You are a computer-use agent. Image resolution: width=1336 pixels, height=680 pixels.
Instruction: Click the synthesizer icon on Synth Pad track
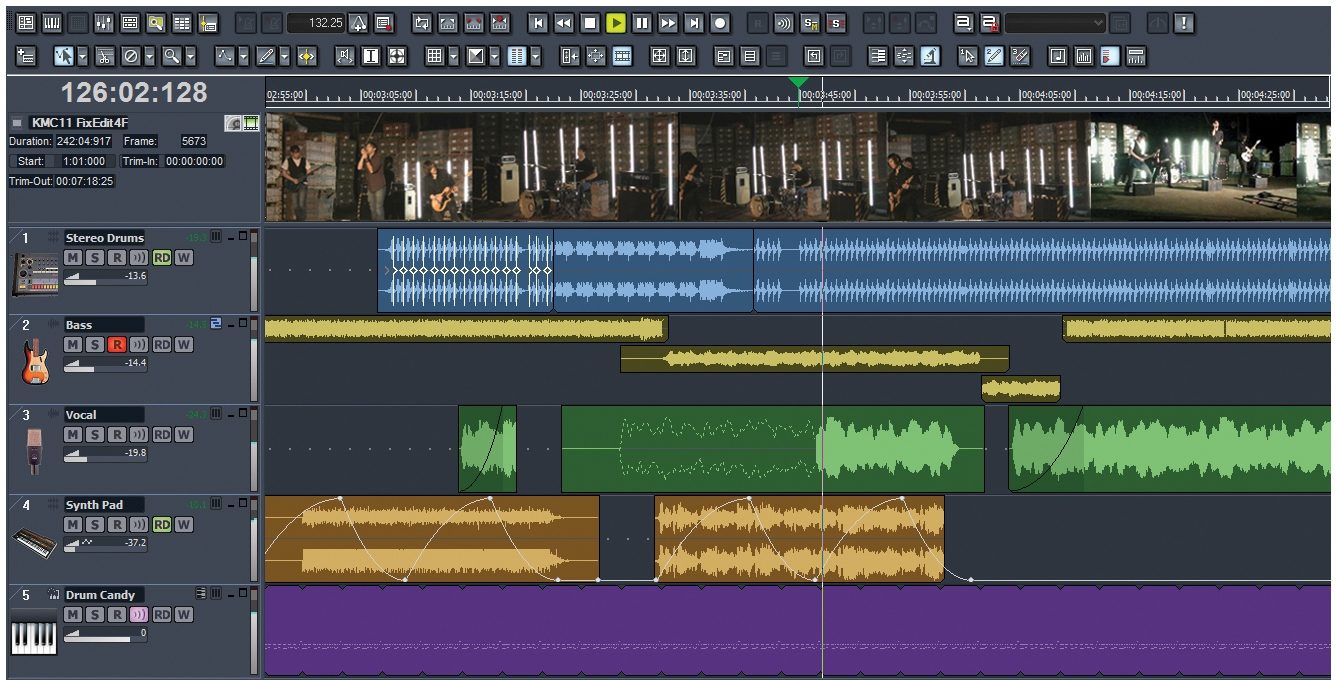[34, 542]
